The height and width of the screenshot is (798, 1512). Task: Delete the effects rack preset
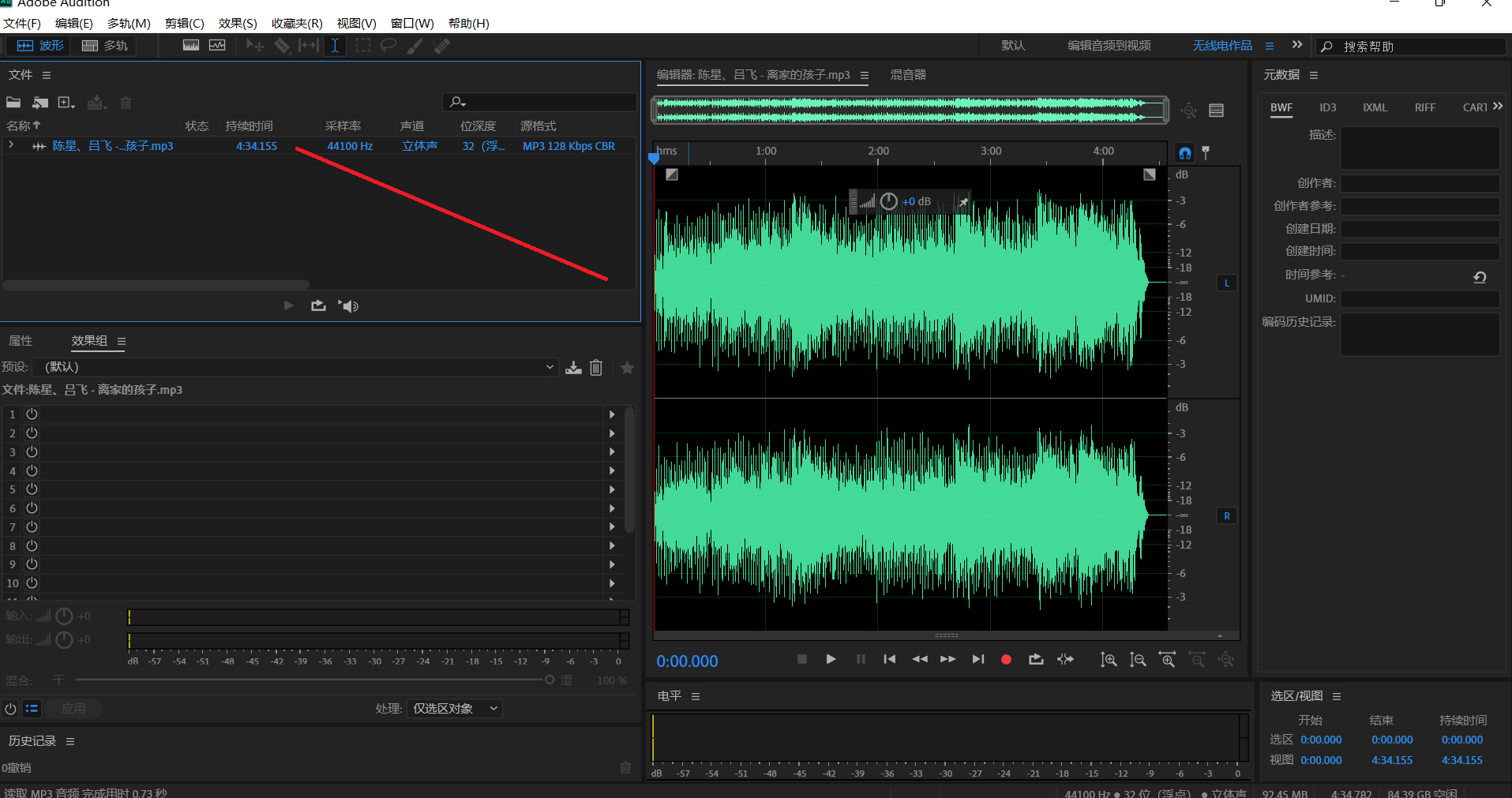coord(596,368)
